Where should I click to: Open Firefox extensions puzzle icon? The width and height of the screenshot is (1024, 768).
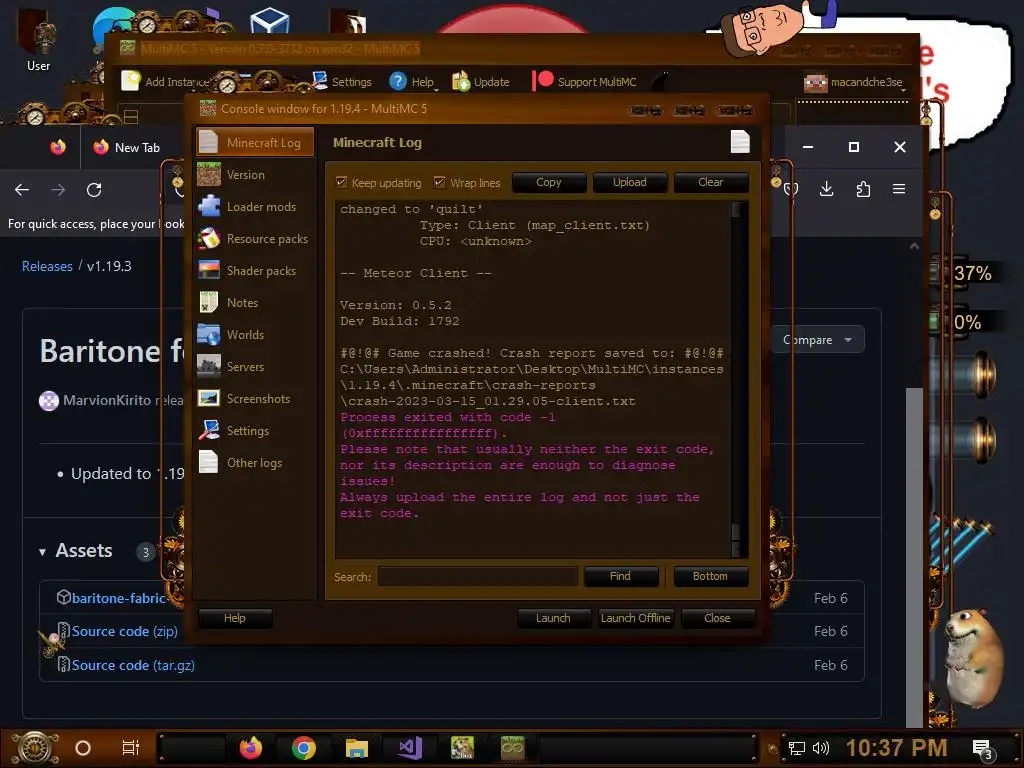pos(863,189)
